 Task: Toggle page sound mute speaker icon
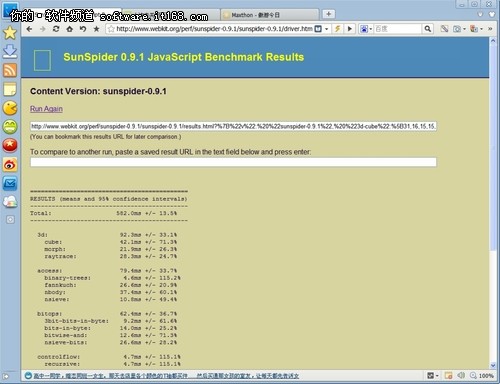coord(461,375)
